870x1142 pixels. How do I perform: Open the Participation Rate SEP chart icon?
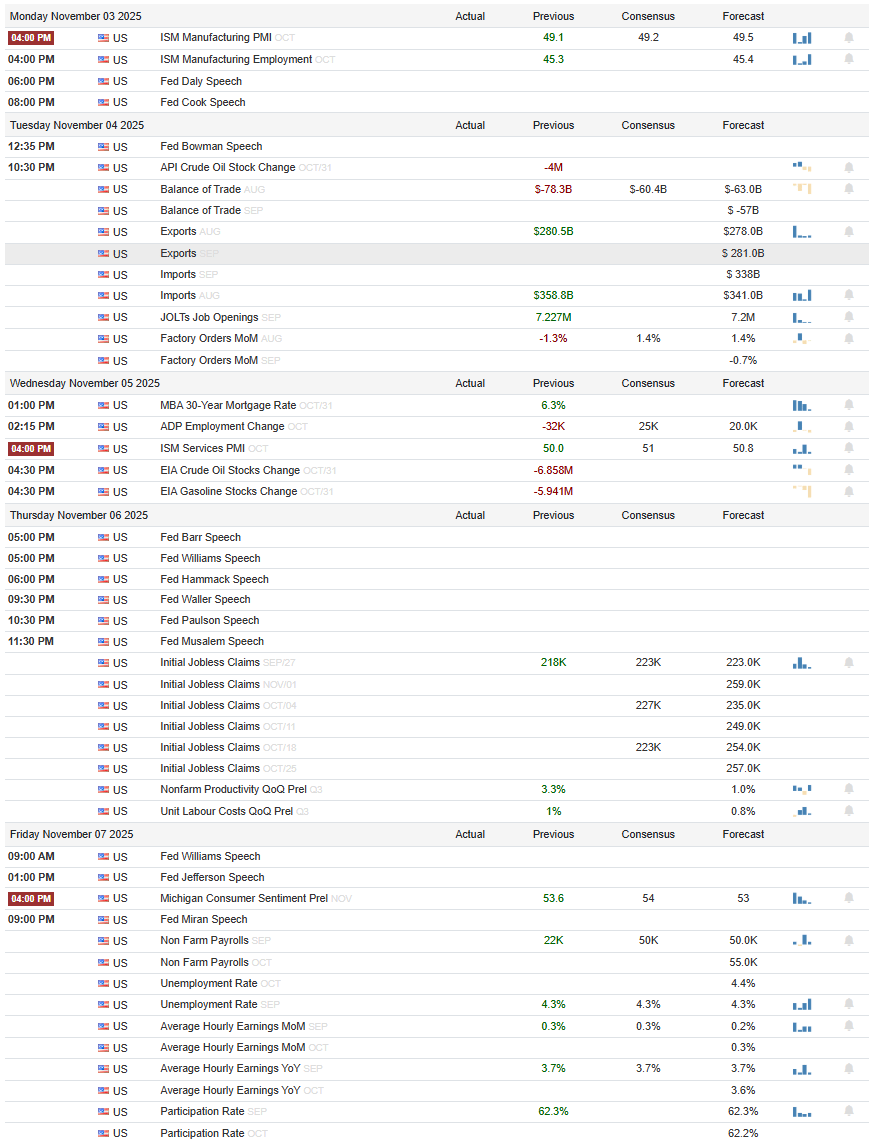tap(802, 1112)
